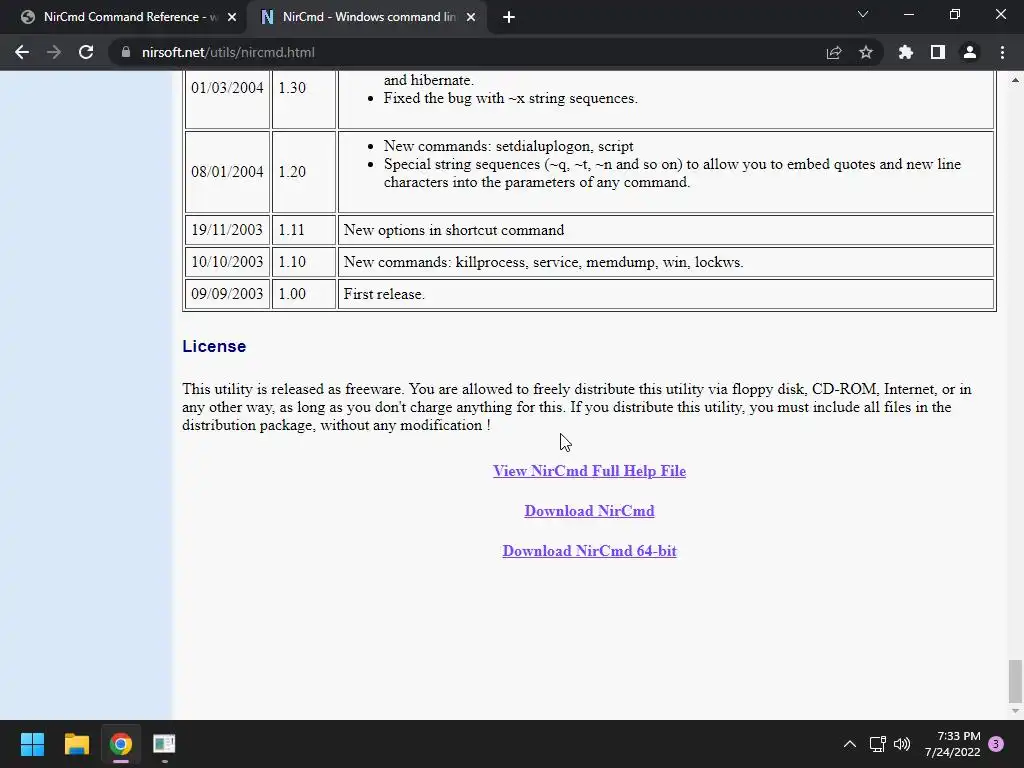Image resolution: width=1024 pixels, height=768 pixels.
Task: Click the vertical scrollbar thumb
Action: [1015, 680]
